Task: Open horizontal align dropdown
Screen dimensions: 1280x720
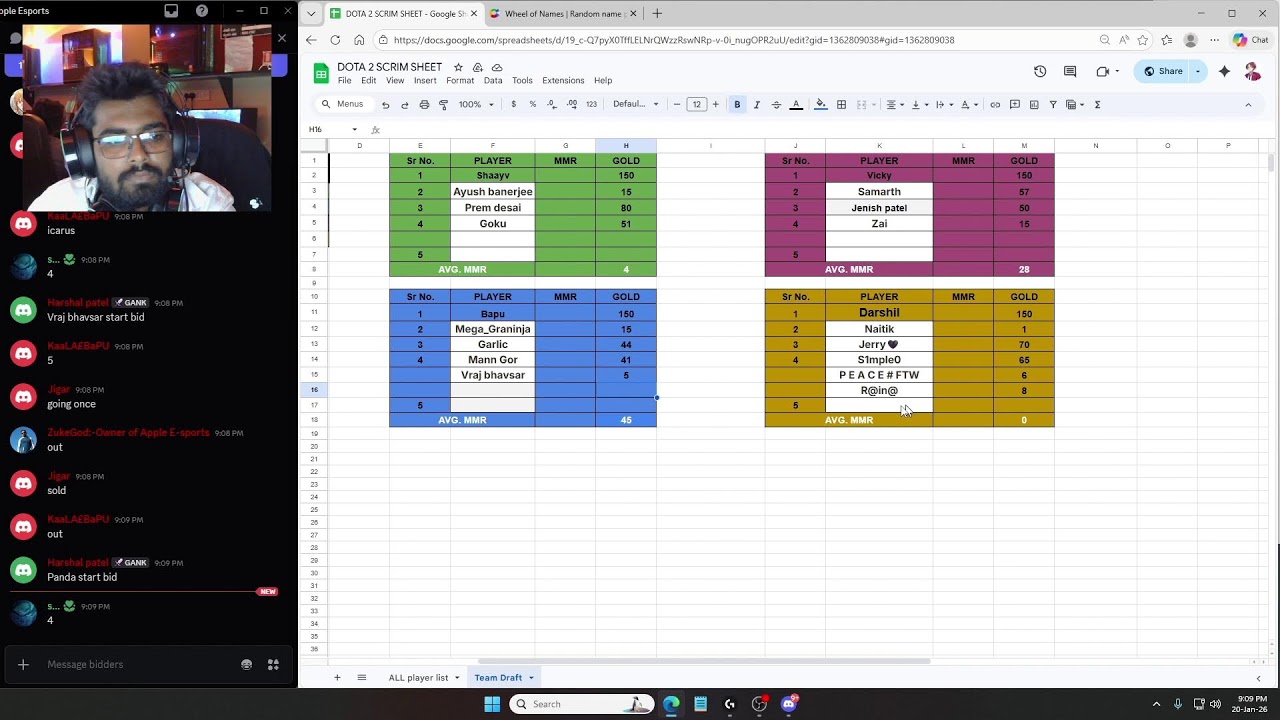Action: [894, 104]
